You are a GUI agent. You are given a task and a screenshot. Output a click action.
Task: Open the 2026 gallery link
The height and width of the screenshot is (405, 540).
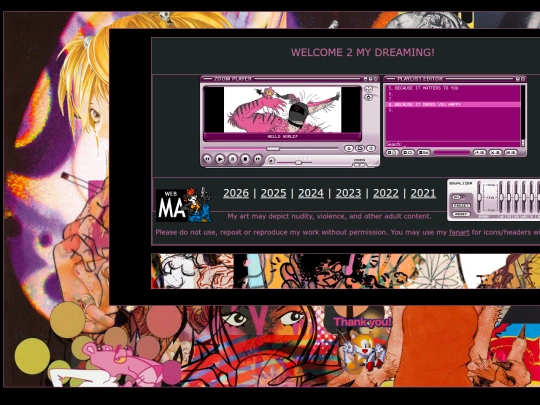point(236,193)
